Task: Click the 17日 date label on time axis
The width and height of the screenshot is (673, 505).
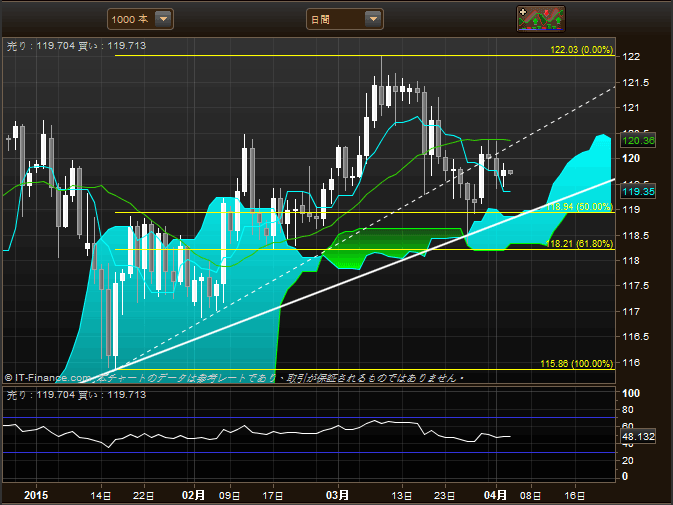Action: (x=273, y=496)
